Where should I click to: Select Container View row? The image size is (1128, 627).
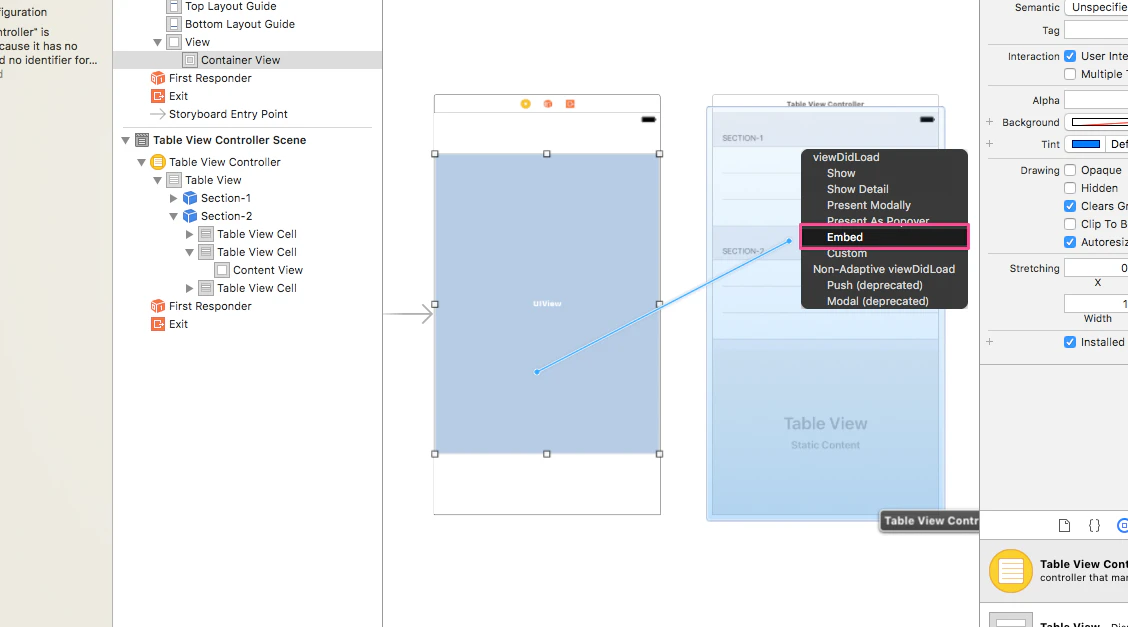(247, 60)
